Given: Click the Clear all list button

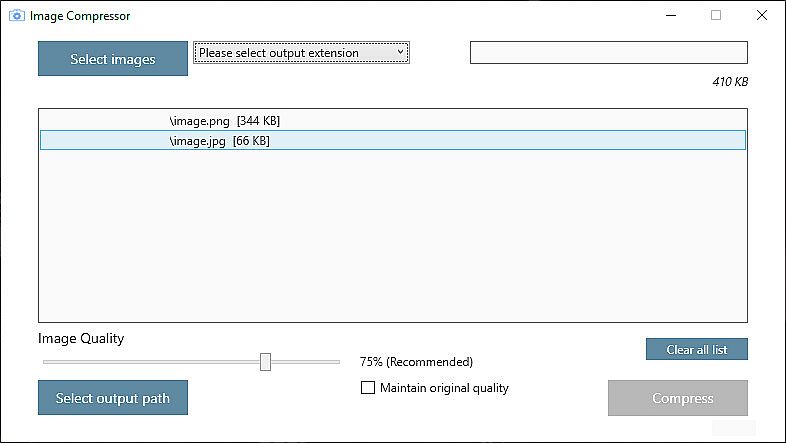Looking at the screenshot, I should pos(697,349).
